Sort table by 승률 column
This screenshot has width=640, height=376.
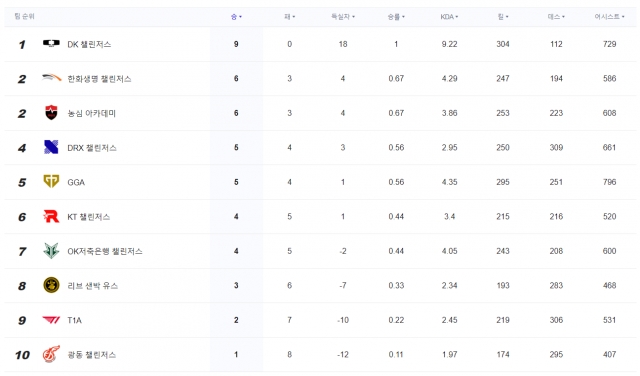[x=396, y=17]
